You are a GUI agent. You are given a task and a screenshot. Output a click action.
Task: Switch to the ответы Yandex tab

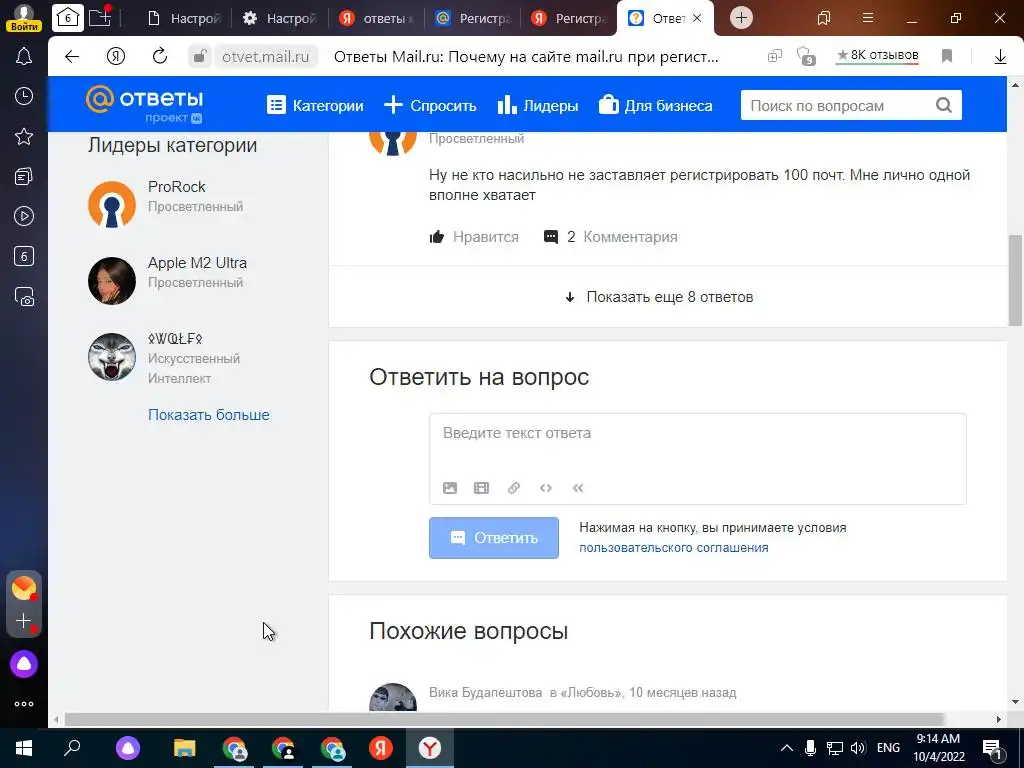coord(376,18)
